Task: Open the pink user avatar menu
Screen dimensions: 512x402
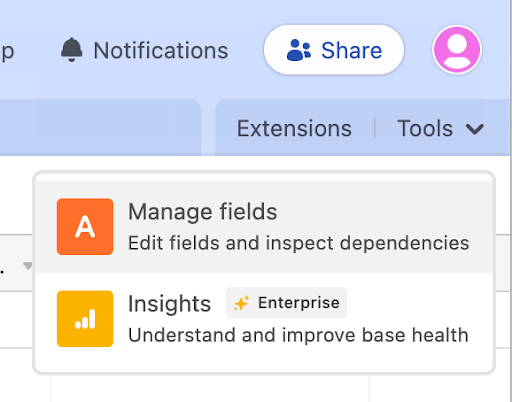Action: click(x=457, y=49)
